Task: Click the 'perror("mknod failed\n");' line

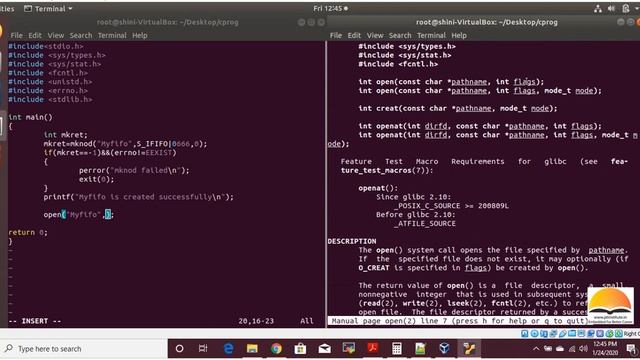Action: tap(134, 170)
